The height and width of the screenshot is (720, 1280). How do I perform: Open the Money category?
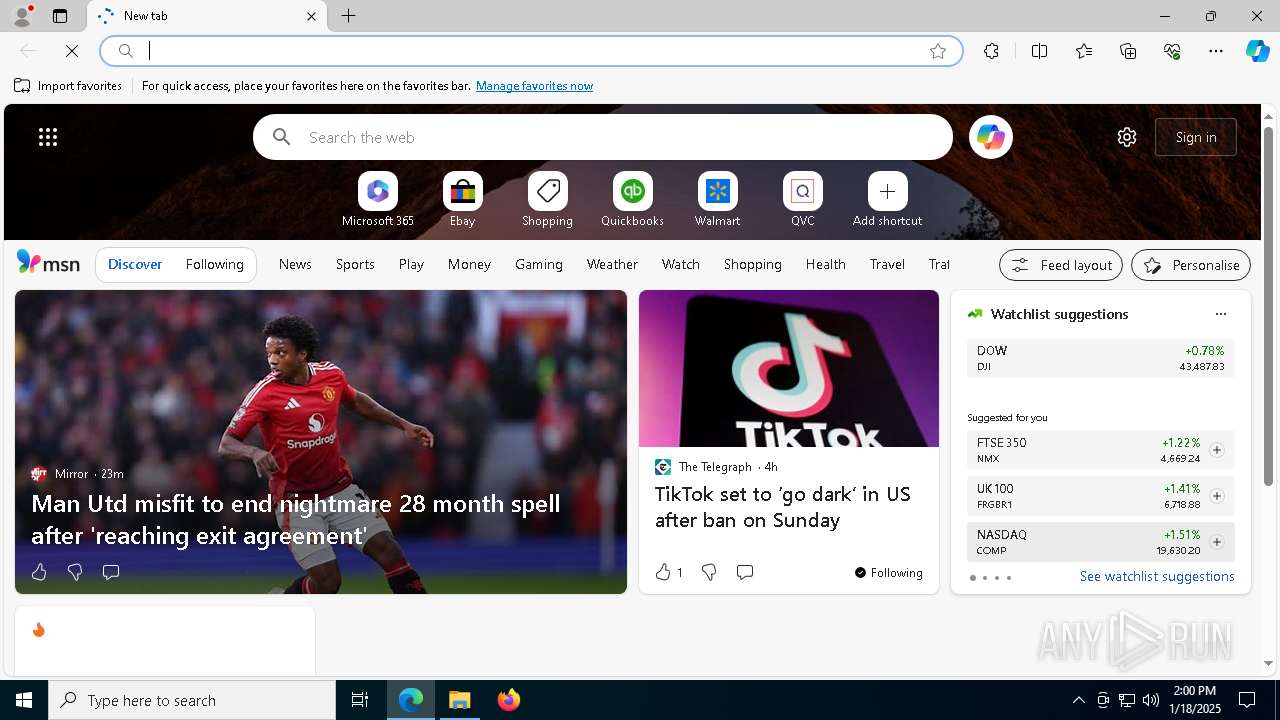469,264
